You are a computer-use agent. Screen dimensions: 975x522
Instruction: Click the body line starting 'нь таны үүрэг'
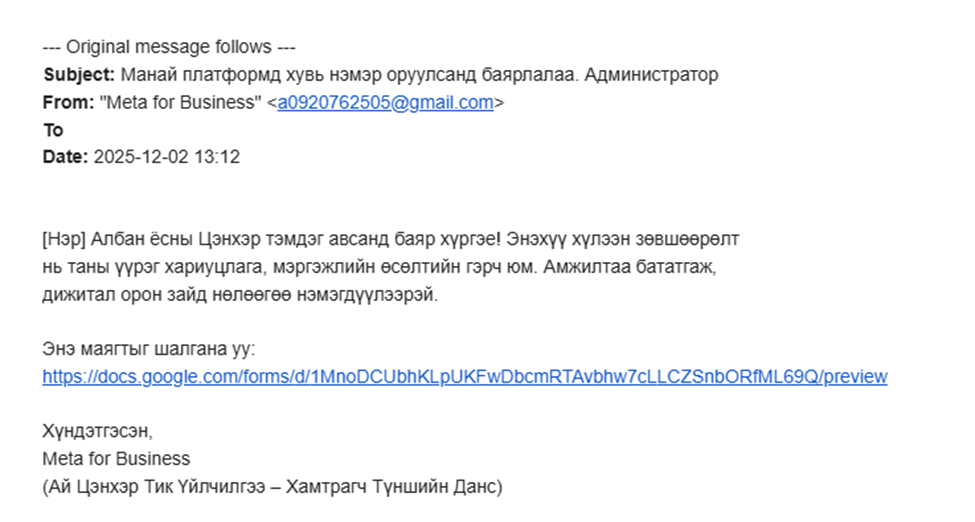pos(380,268)
